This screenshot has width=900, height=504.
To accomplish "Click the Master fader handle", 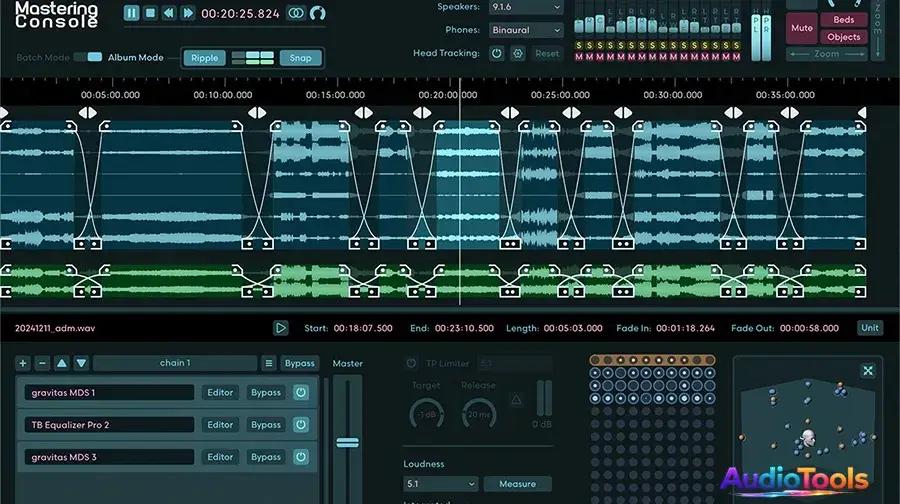I will 347,443.
